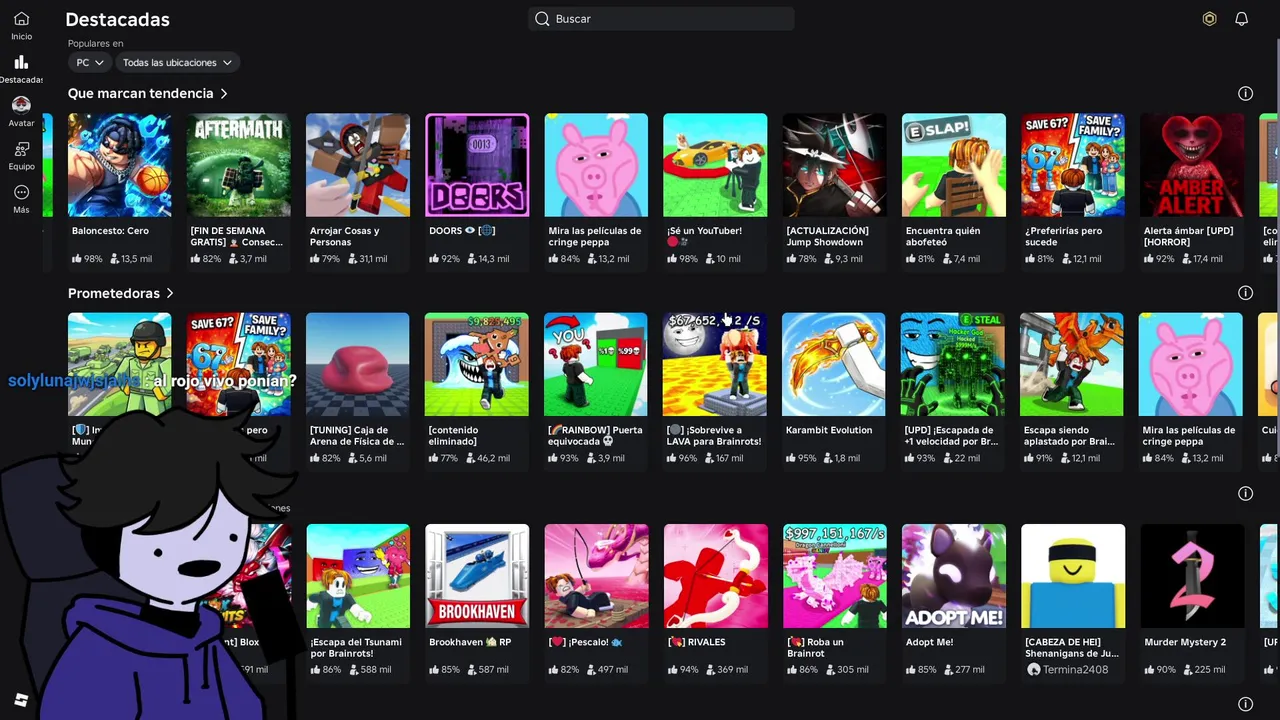Open the DOORS game thumbnail
This screenshot has height=720, width=1280.
pos(477,165)
